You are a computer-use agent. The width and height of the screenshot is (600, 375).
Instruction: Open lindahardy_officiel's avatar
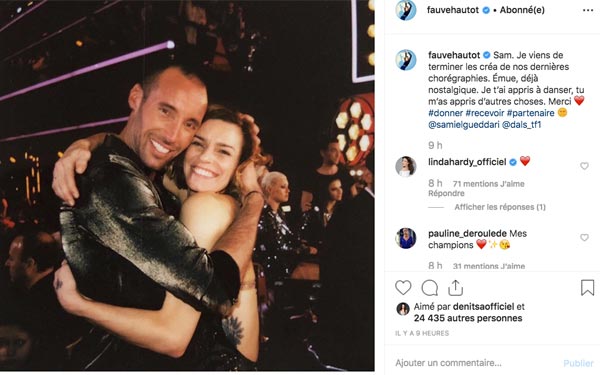point(406,166)
